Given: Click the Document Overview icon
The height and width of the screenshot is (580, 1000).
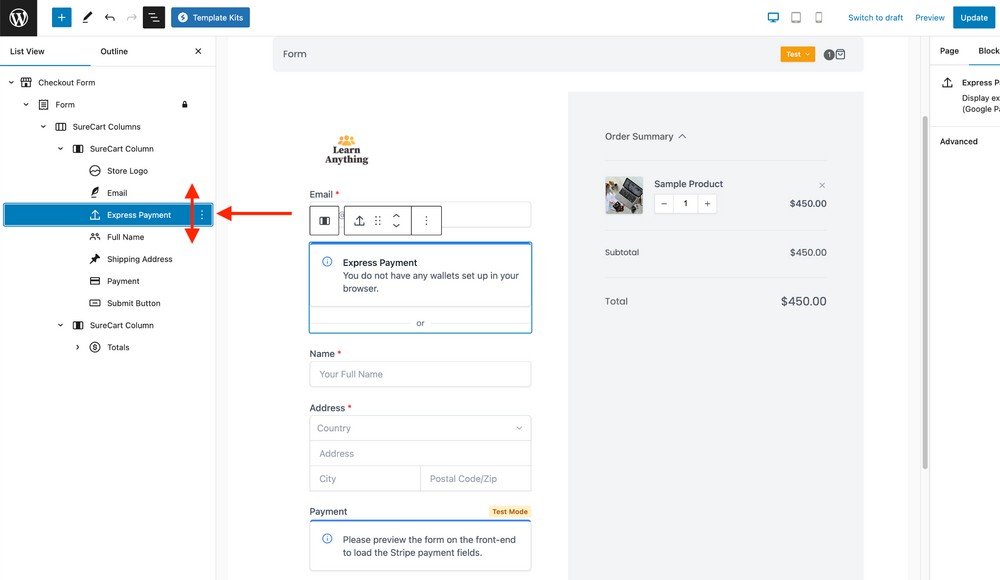Looking at the screenshot, I should 152,17.
